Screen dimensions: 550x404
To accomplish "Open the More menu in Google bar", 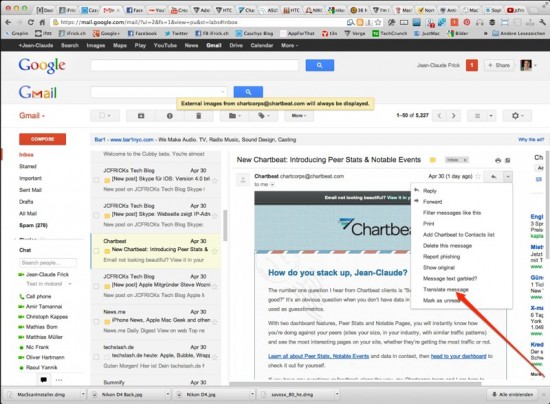I will [x=289, y=45].
